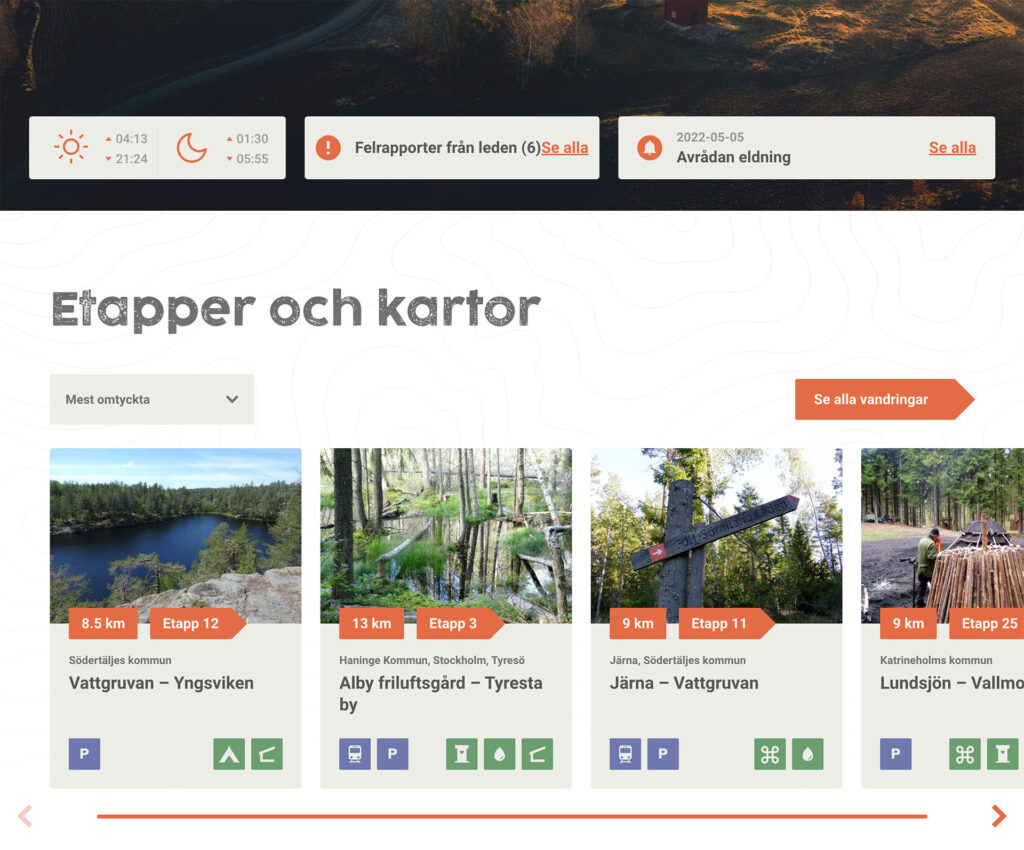Click the wind shelter icon on Etapp 12 card

(267, 754)
